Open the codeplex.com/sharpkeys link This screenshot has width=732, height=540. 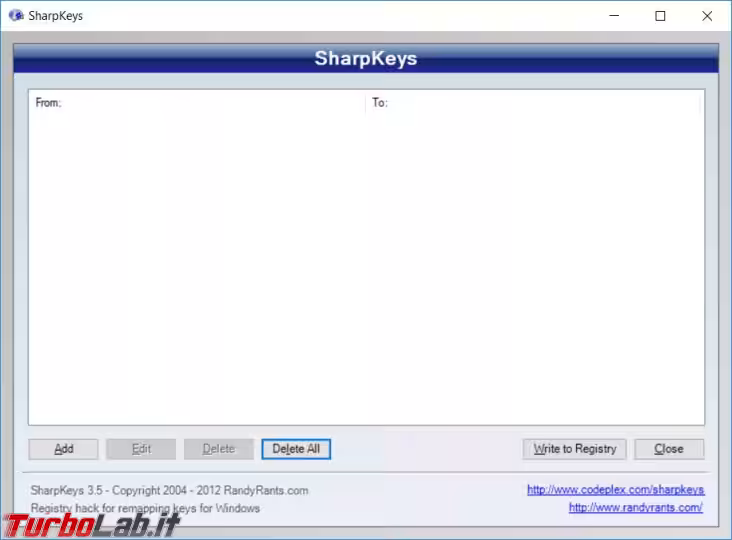(616, 490)
